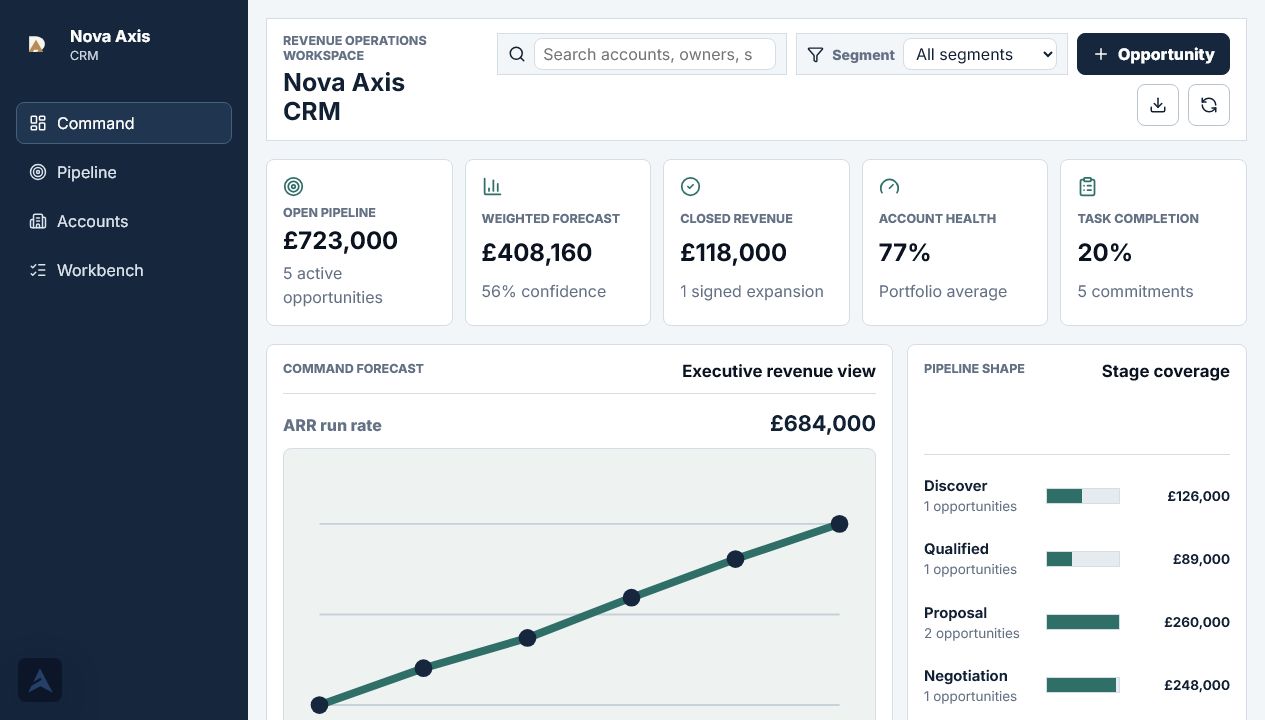Viewport: 1265px width, 720px height.
Task: Click the Closed Revenue checkmark icon
Action: (690, 186)
